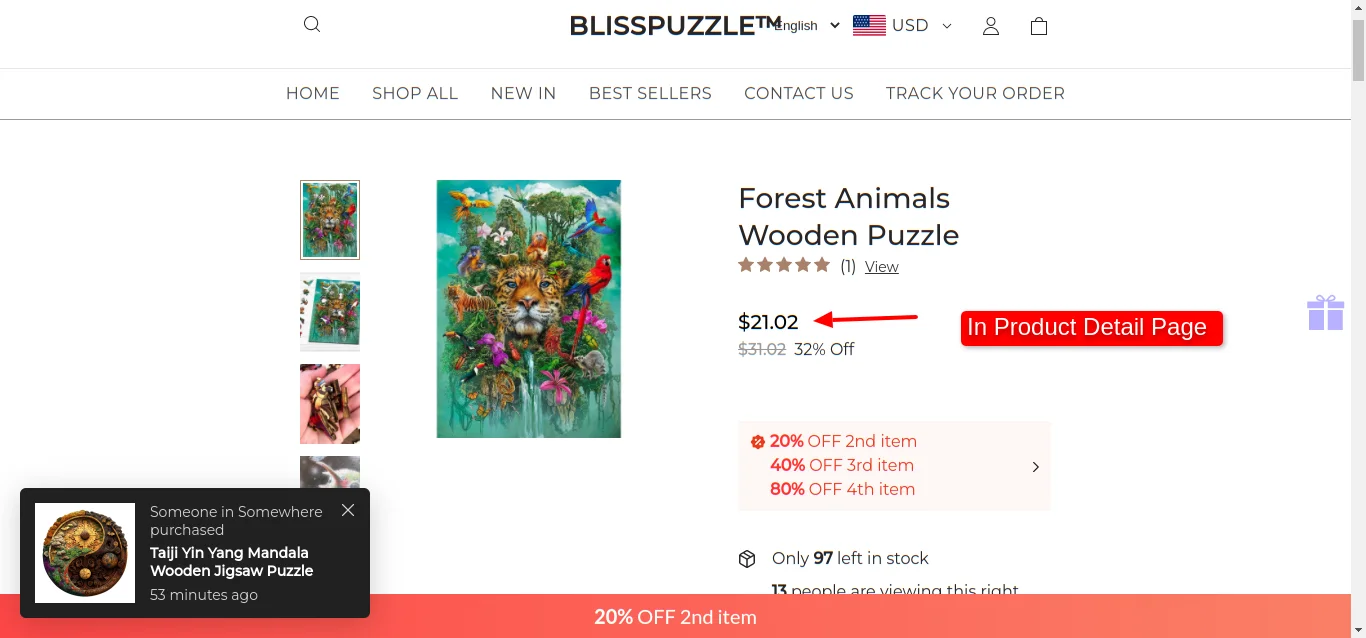
Task: Open the shopping bag cart icon
Action: point(1038,26)
